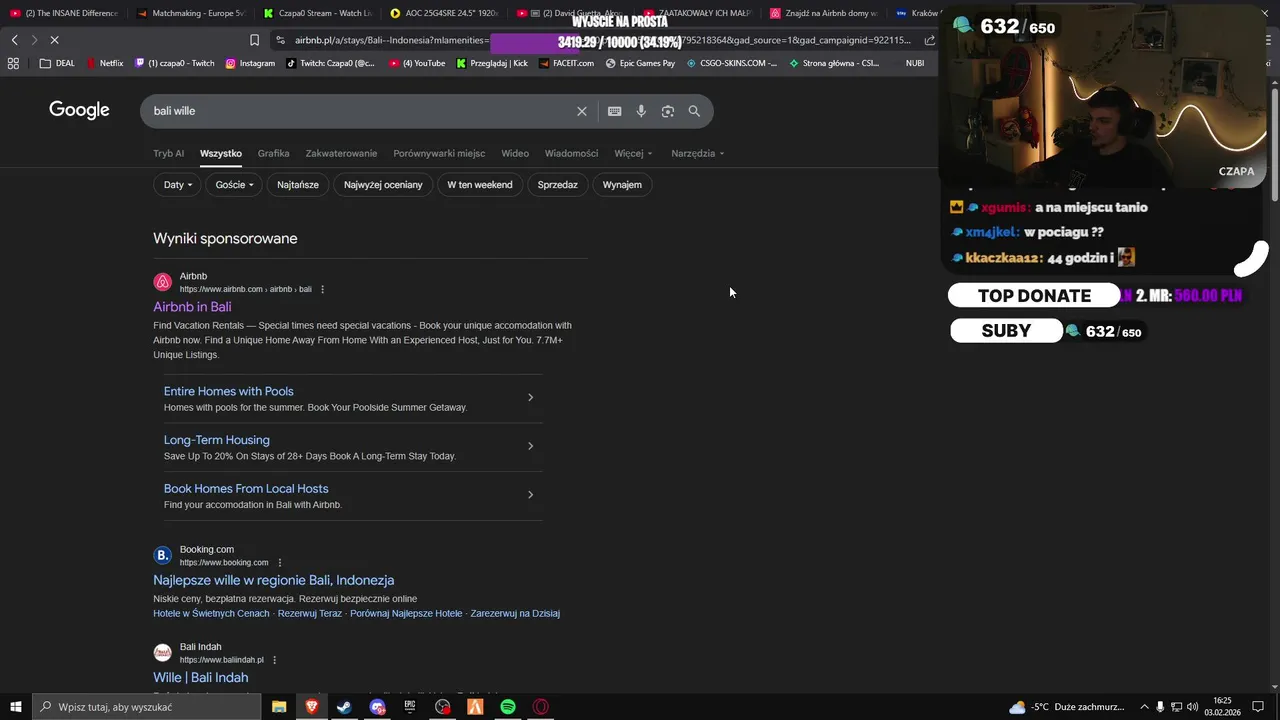Image resolution: width=1280 pixels, height=720 pixels.
Task: Toggle the Wynajem filter chip
Action: (x=622, y=184)
